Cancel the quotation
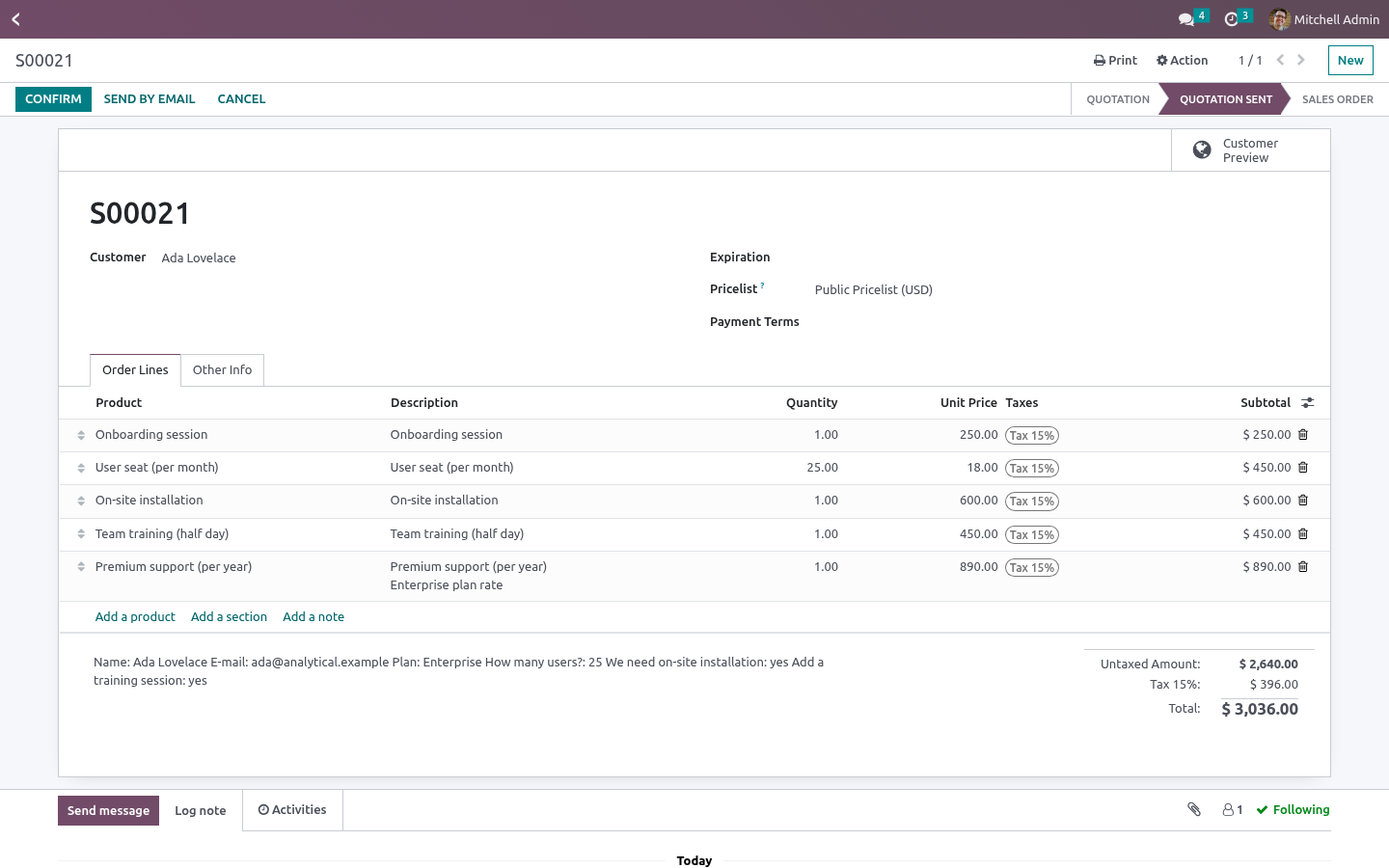Screen dimensions: 1389x868 click(241, 99)
